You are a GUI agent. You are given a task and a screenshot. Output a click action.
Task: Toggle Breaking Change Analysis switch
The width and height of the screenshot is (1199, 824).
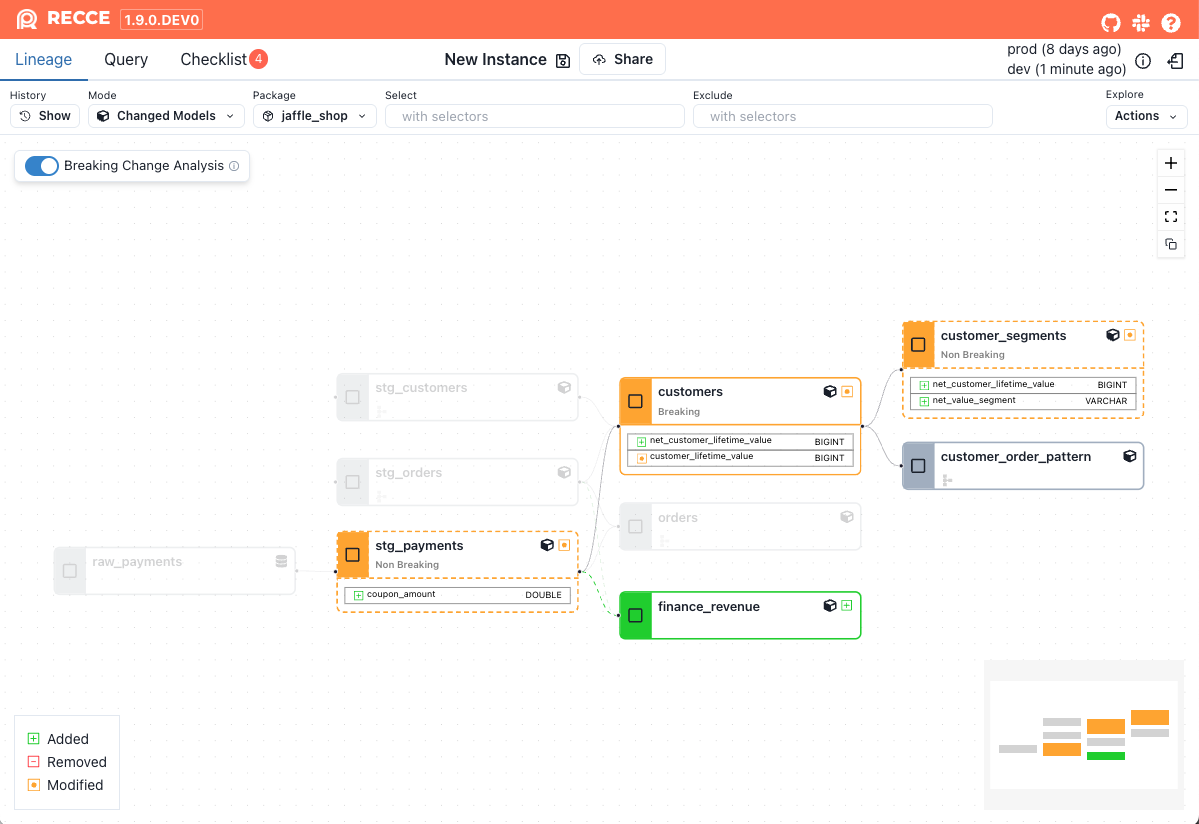pyautogui.click(x=41, y=166)
